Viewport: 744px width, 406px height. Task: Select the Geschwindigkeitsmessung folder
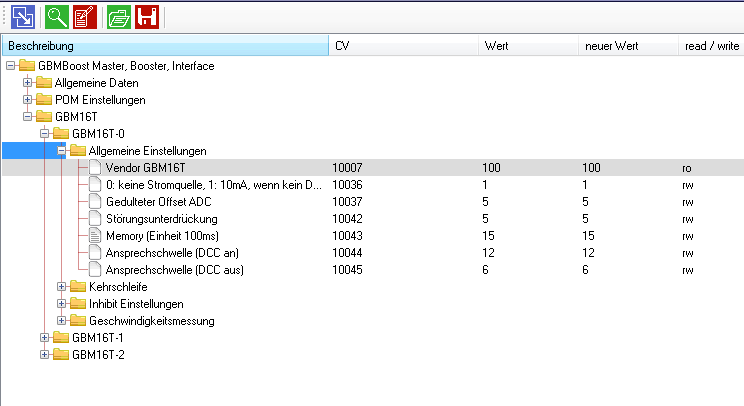point(152,321)
